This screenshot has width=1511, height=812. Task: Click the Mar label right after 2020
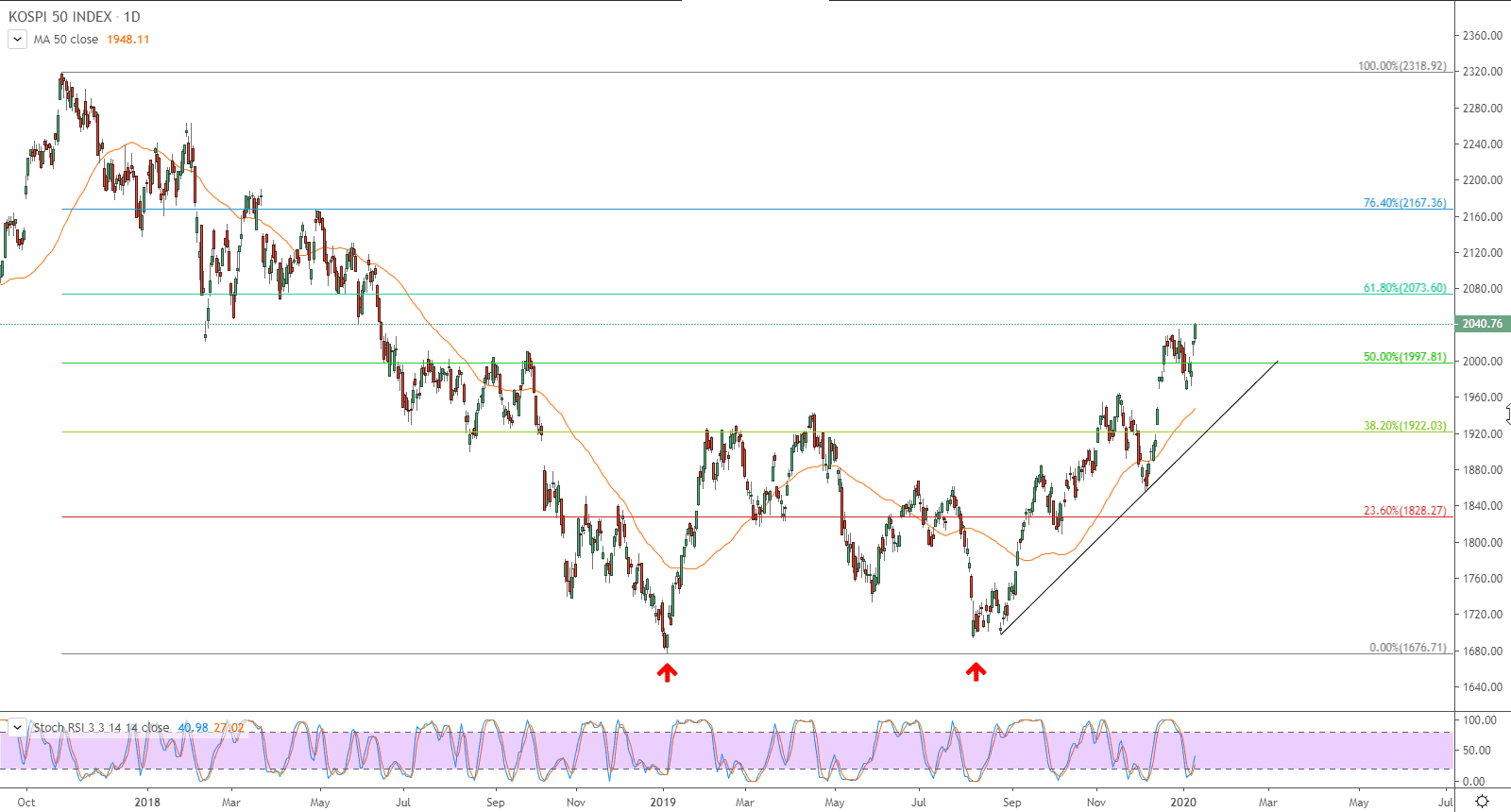coord(1268,803)
